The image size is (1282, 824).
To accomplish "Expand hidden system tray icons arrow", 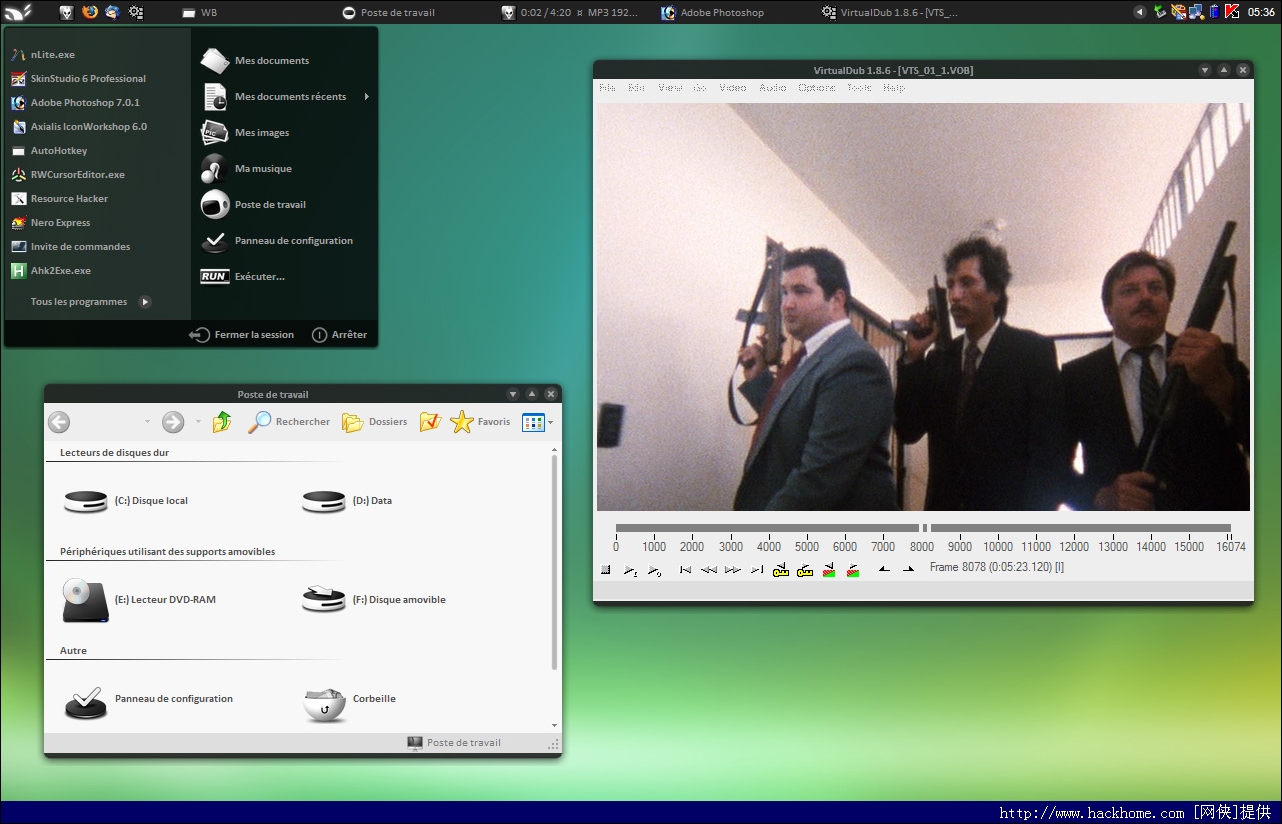I will 1139,12.
